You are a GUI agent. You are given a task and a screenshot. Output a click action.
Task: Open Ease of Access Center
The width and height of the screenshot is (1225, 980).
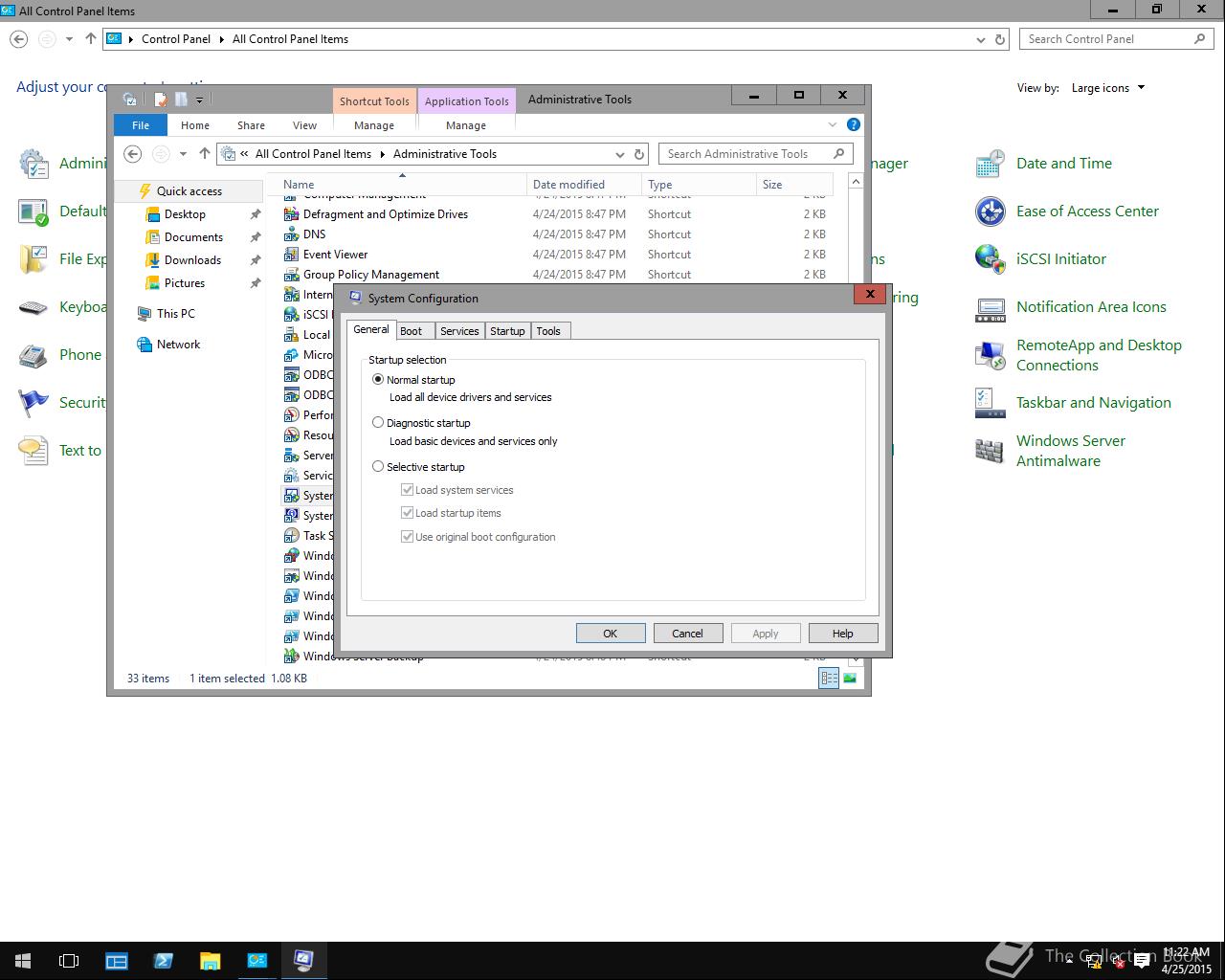point(1087,212)
